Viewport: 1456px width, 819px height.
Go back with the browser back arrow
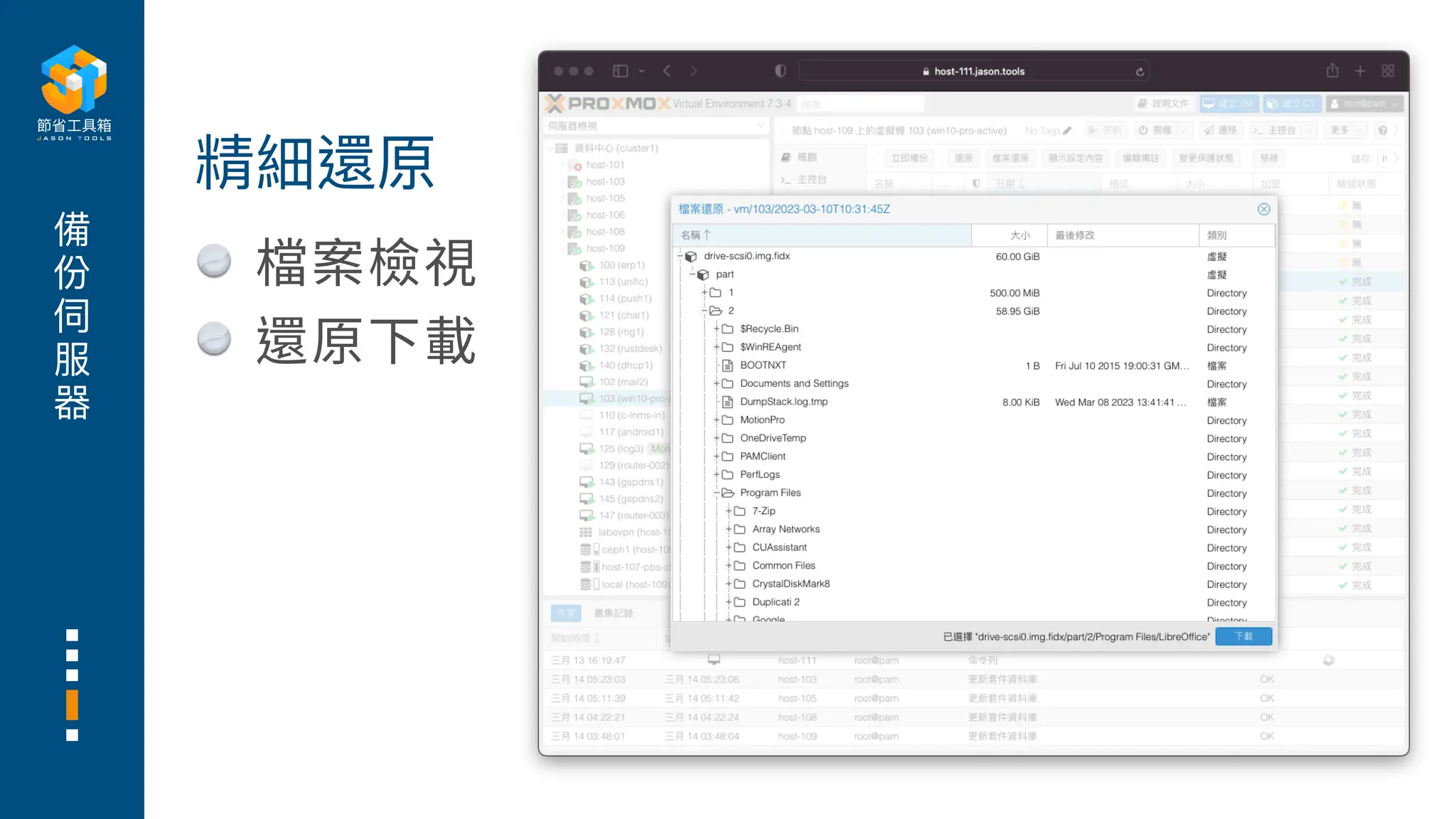[667, 71]
